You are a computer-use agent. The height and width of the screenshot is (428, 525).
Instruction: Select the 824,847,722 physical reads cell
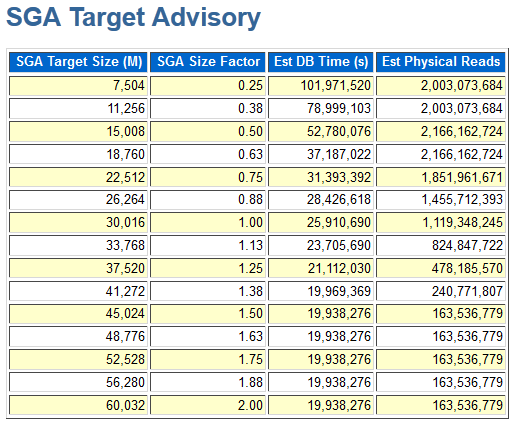pyautogui.click(x=441, y=245)
